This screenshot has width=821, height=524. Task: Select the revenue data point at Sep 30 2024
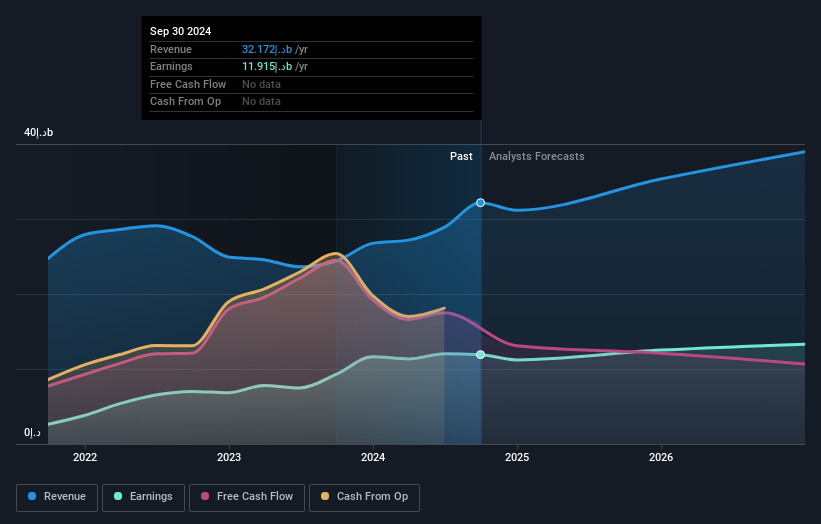[480, 203]
